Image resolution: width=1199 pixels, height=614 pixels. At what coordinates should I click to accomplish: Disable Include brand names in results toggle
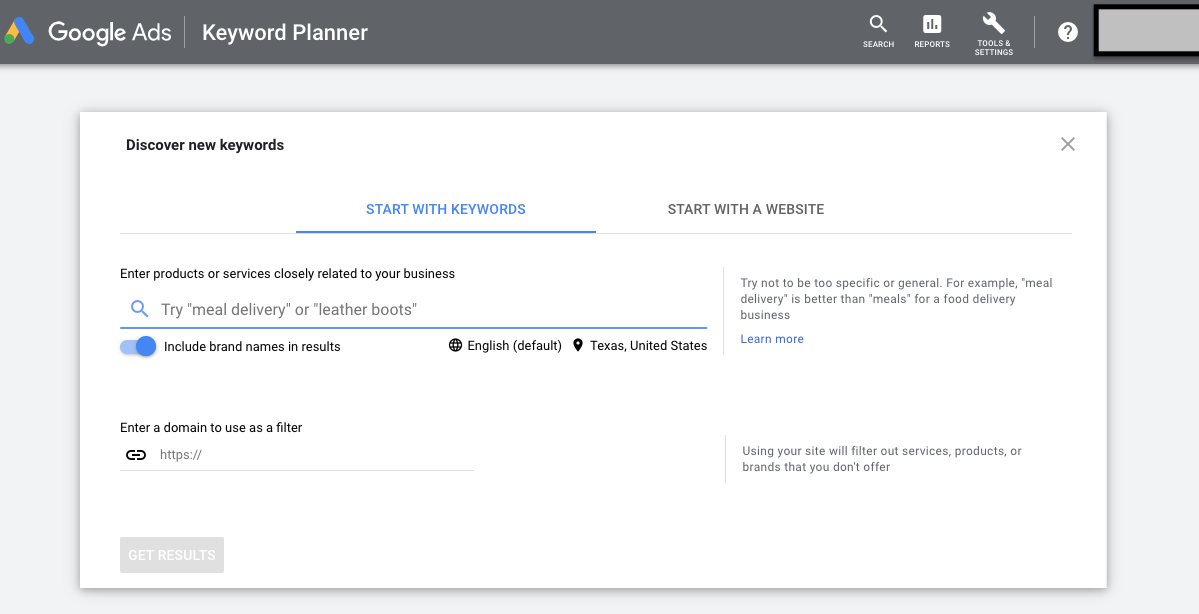(138, 347)
